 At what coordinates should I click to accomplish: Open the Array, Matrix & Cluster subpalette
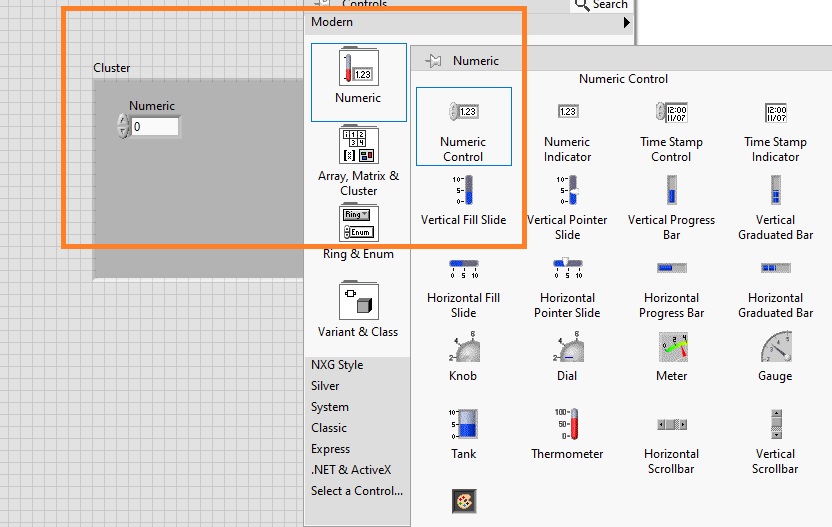(x=358, y=145)
